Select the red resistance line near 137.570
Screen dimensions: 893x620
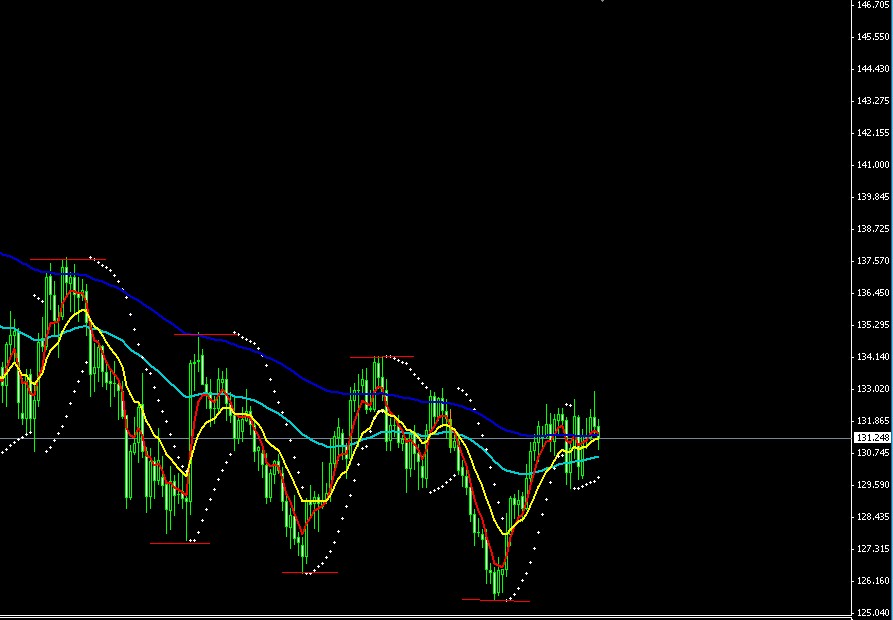point(68,259)
